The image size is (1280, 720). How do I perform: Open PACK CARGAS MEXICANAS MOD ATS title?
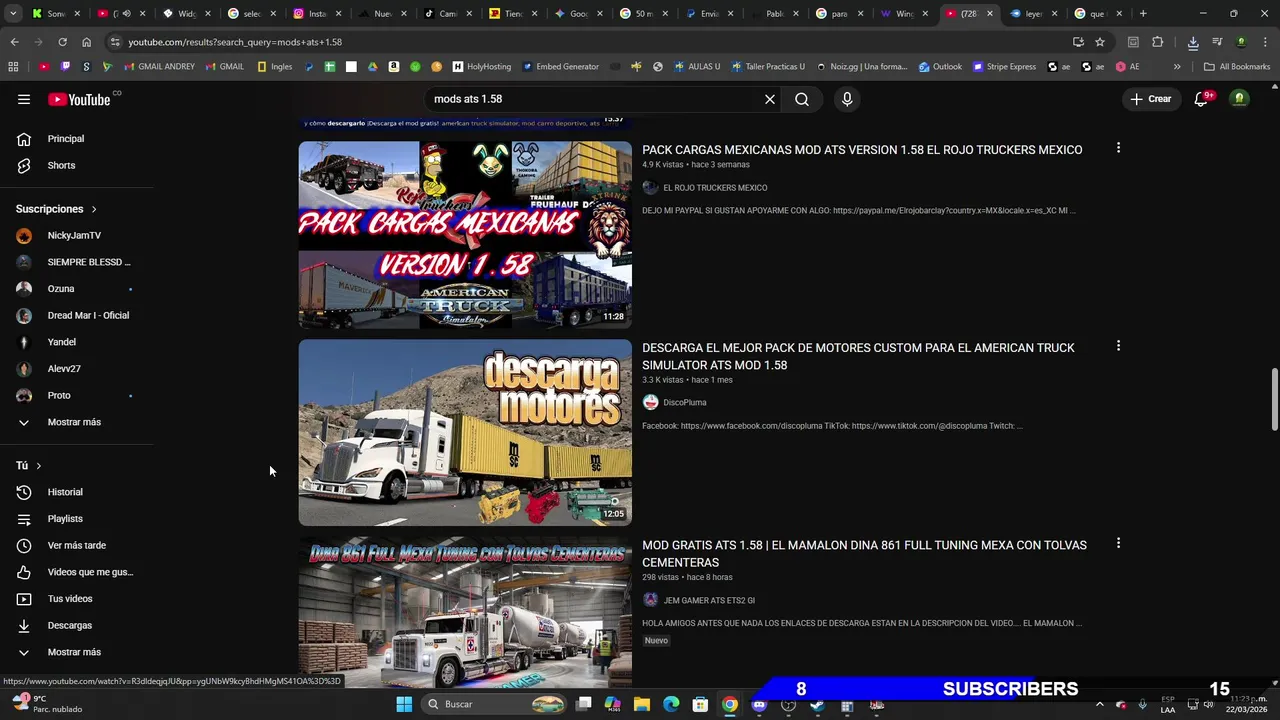pyautogui.click(x=862, y=150)
